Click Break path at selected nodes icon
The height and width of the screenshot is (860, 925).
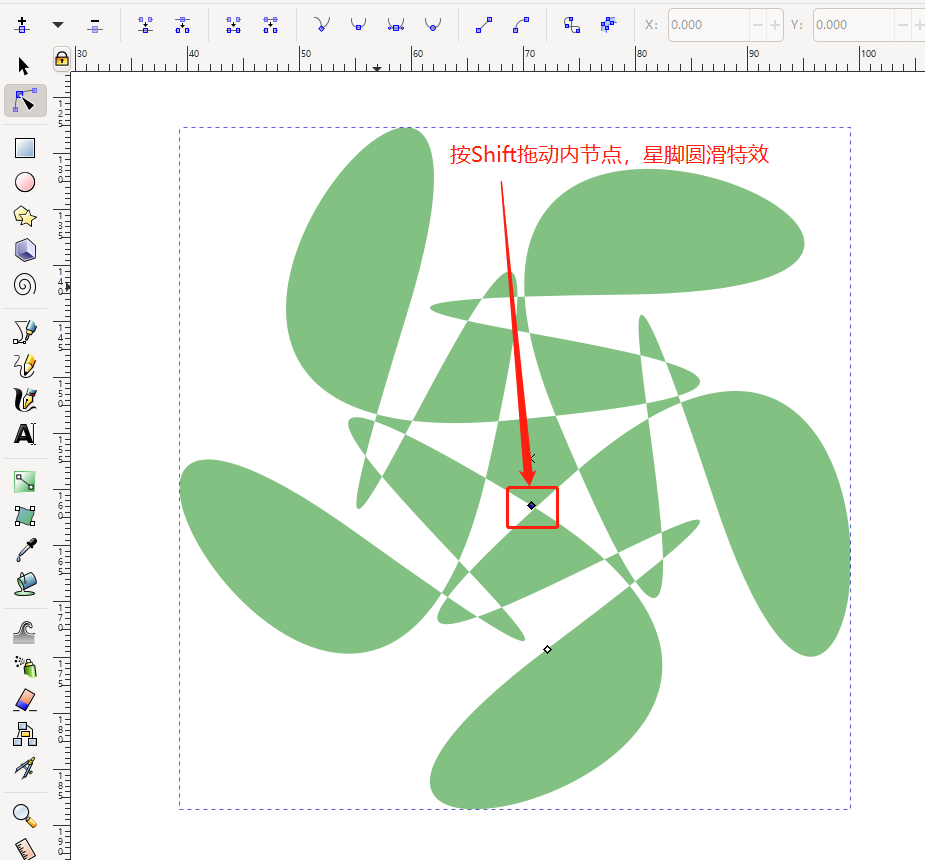click(182, 25)
